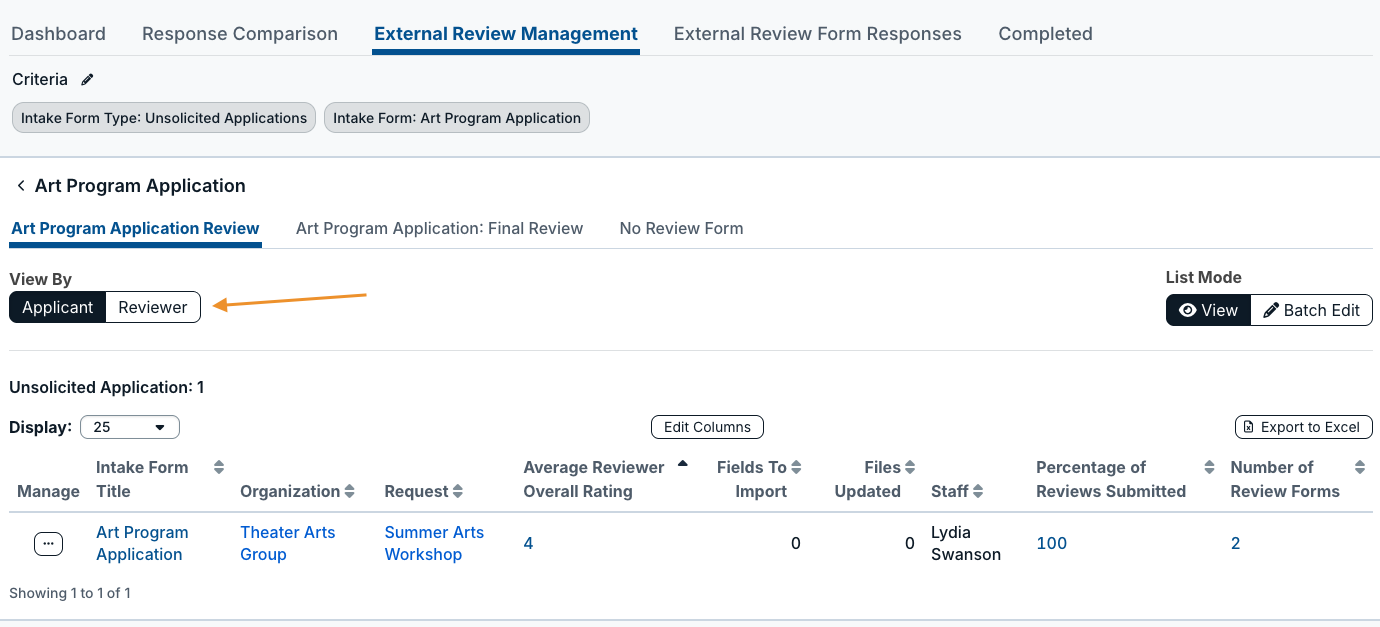Sort by Average Reviewer Overall Rating arrow
The image size is (1380, 627).
683,464
